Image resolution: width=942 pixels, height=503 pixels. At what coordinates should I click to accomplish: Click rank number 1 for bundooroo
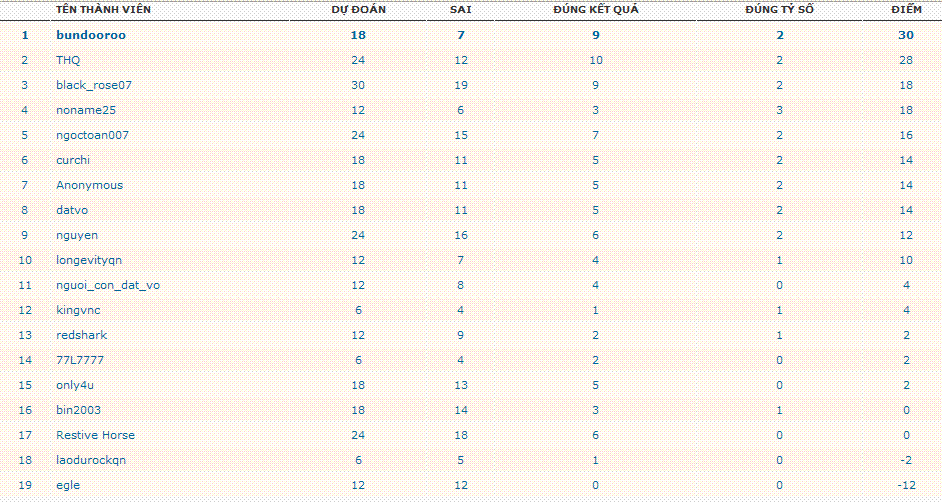25,35
